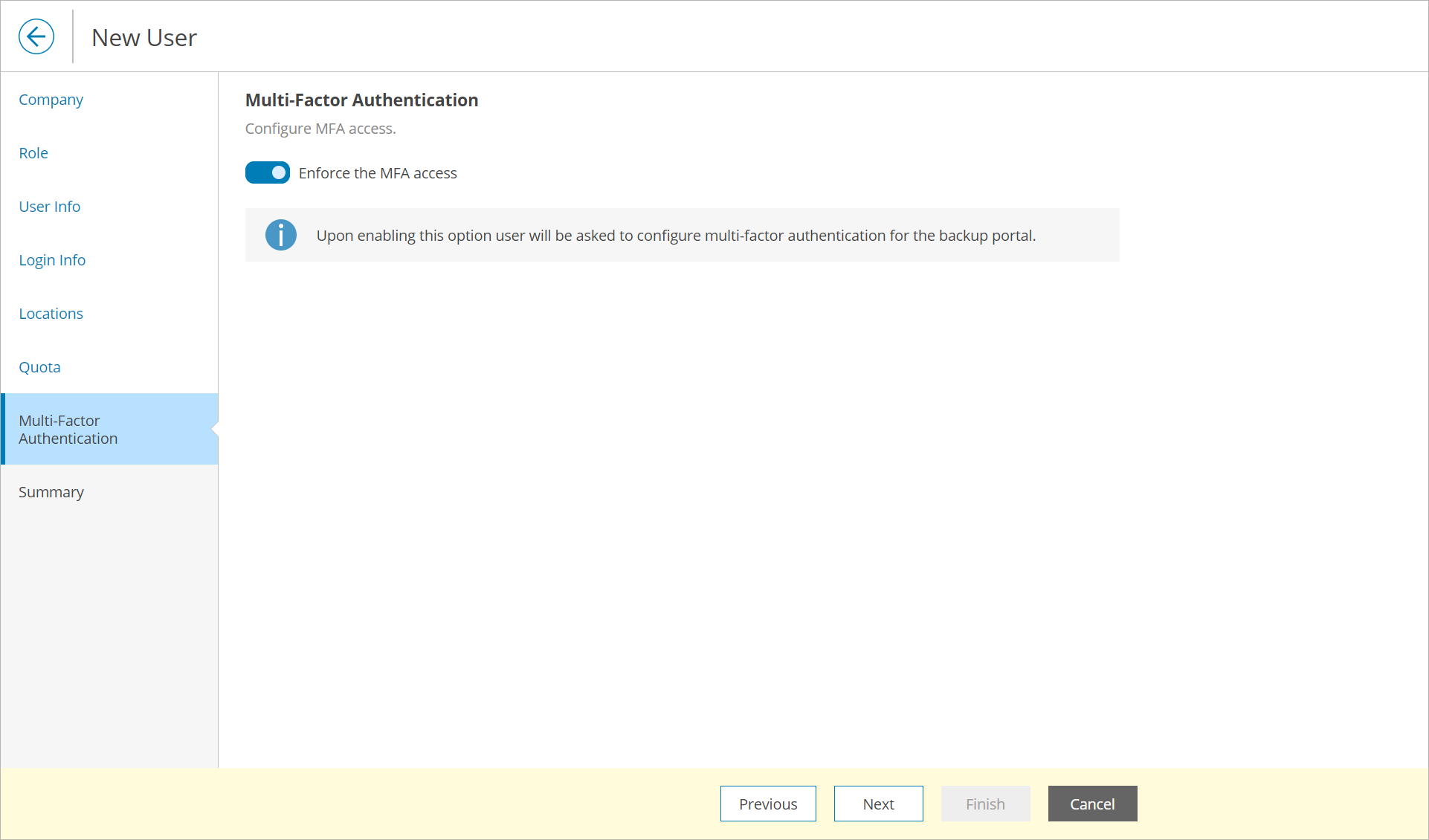1429x840 pixels.
Task: Click the back arrow icon
Action: click(x=36, y=36)
